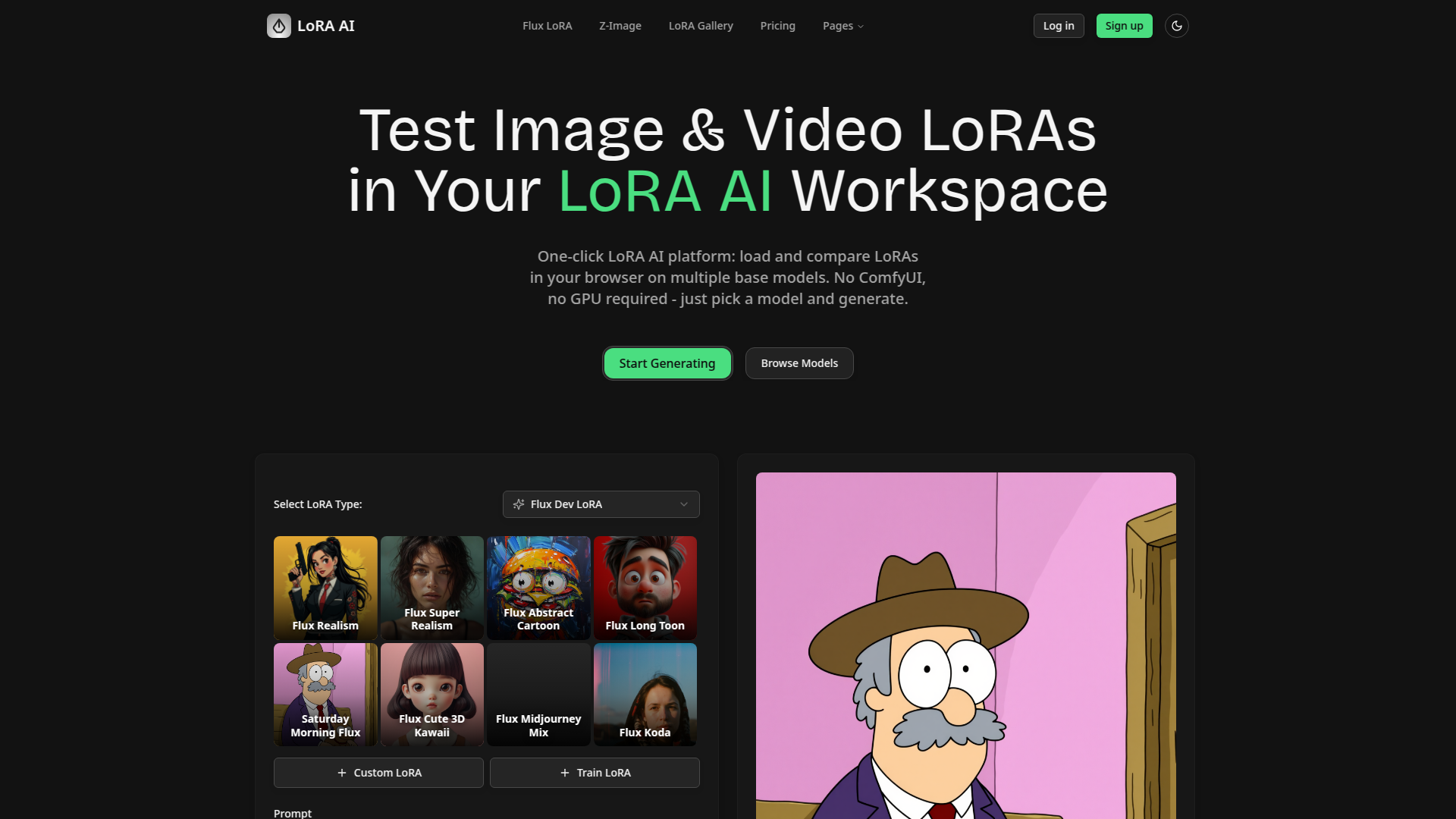1456x819 pixels.
Task: Toggle dark mode moon icon
Action: coord(1176,26)
